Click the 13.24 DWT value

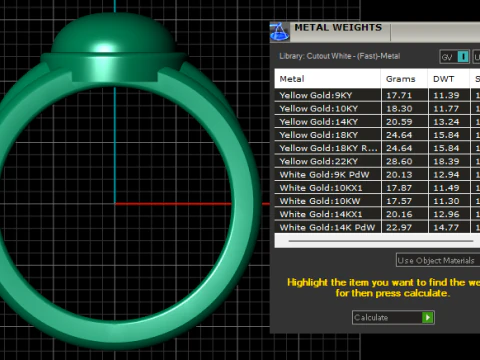(x=446, y=122)
